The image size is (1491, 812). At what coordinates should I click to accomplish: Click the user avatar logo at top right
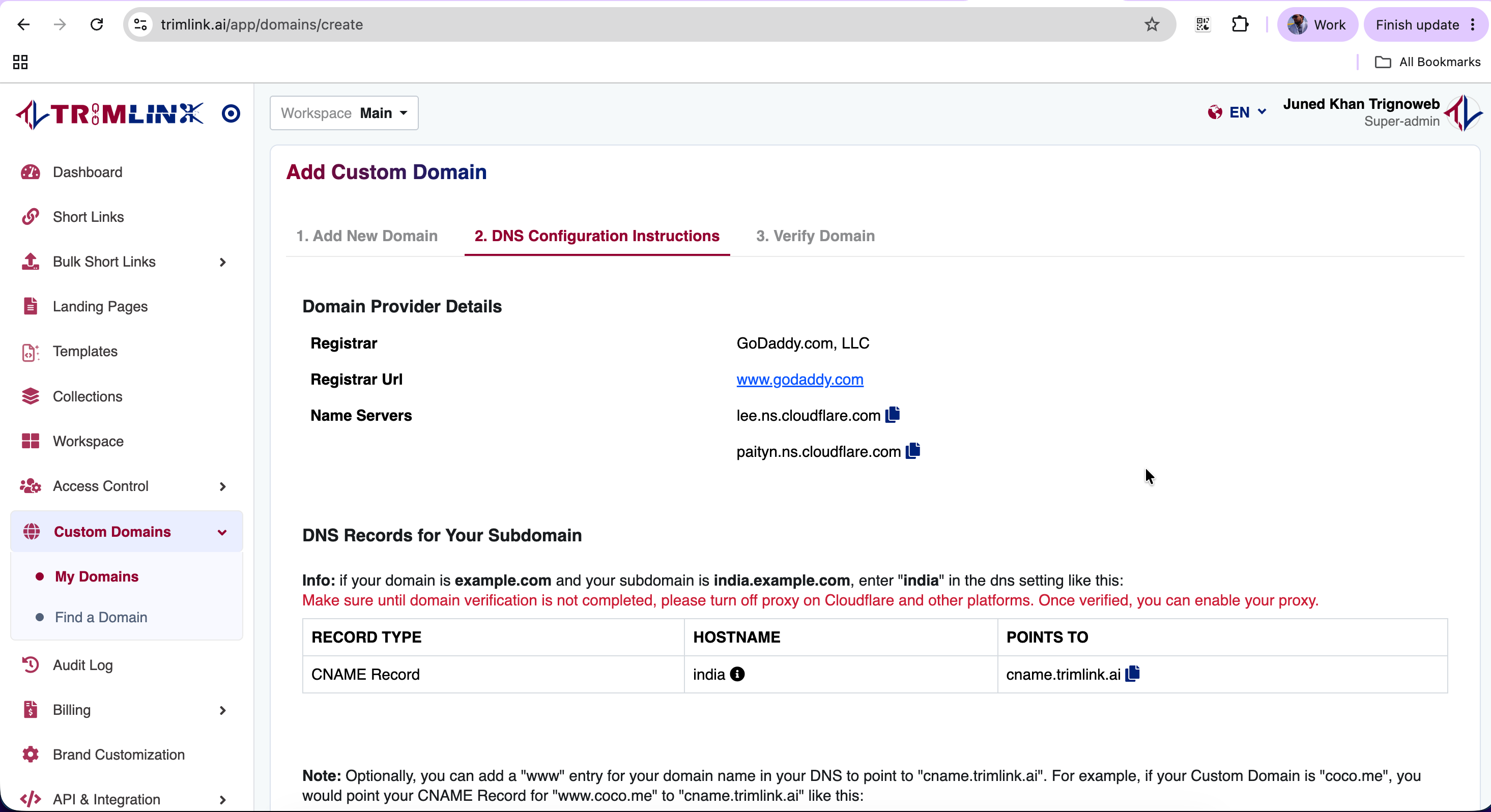point(1463,113)
